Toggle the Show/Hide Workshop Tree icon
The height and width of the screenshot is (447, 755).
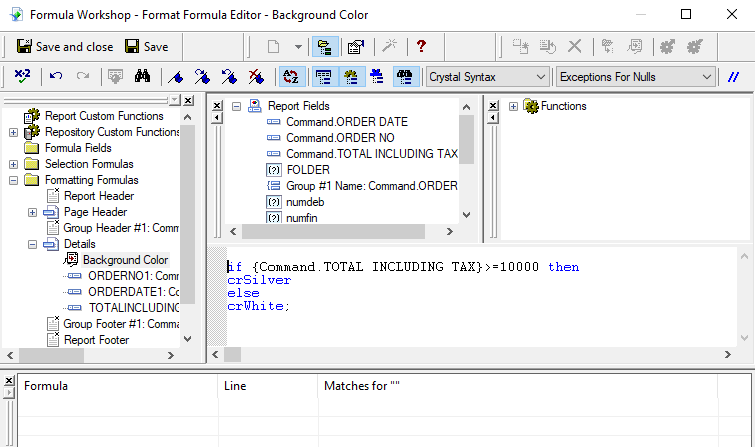tap(325, 47)
